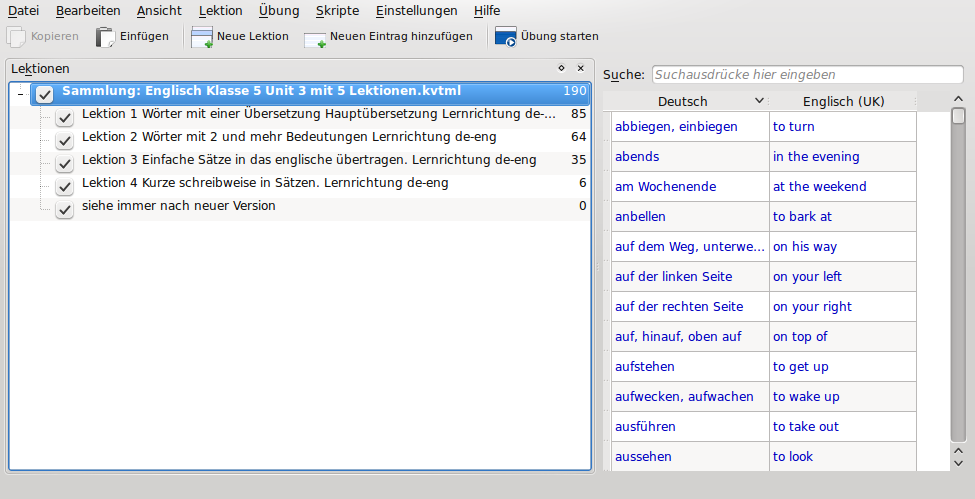Click the bottom scrollbar down arrow
This screenshot has height=499, width=975.
(958, 463)
